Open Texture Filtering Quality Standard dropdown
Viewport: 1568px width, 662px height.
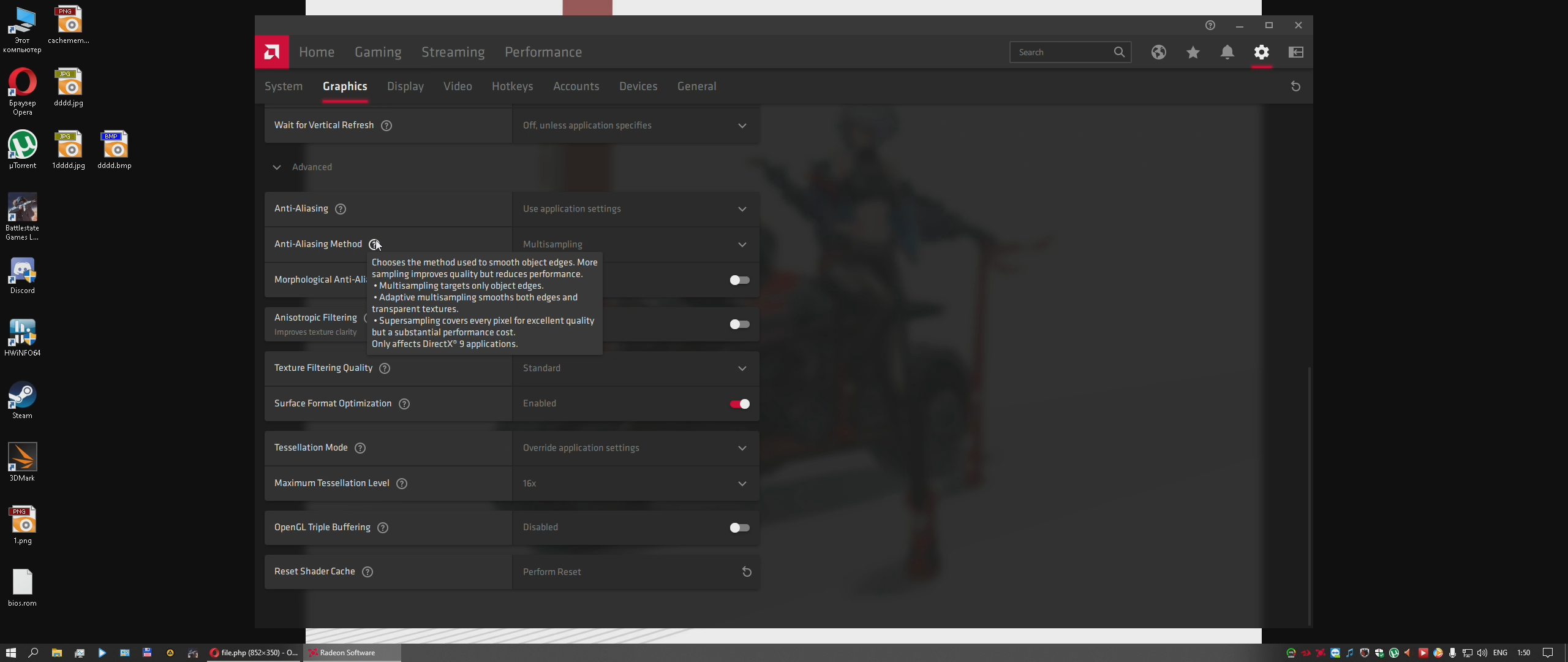pyautogui.click(x=635, y=368)
